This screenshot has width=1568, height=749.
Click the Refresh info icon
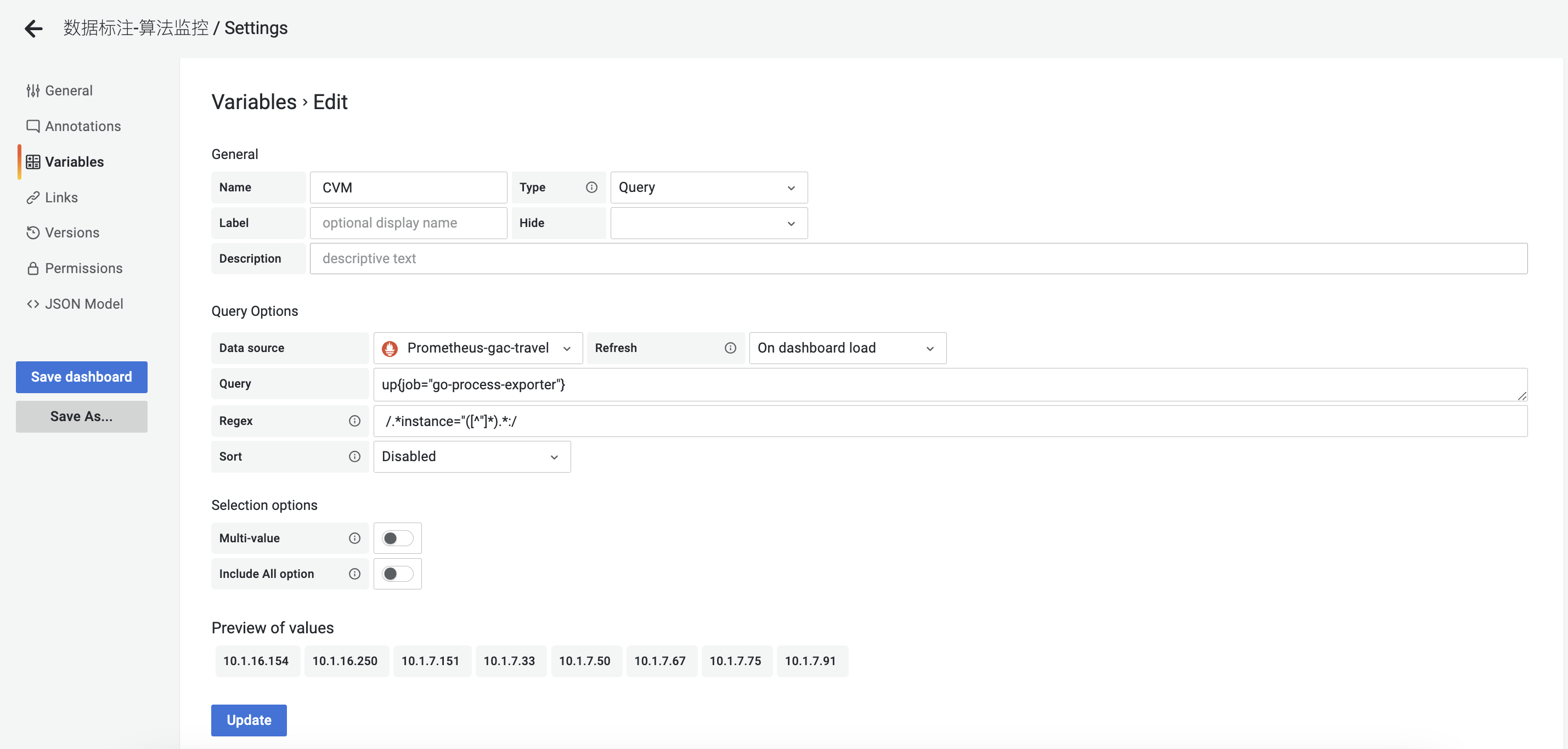(x=730, y=348)
